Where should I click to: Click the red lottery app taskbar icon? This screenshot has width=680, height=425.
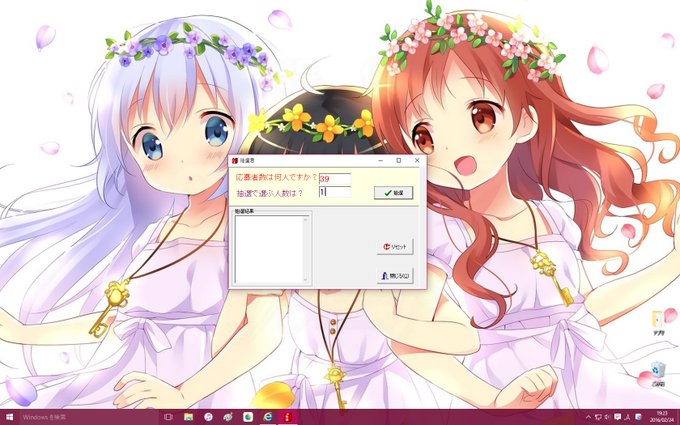pyautogui.click(x=288, y=417)
